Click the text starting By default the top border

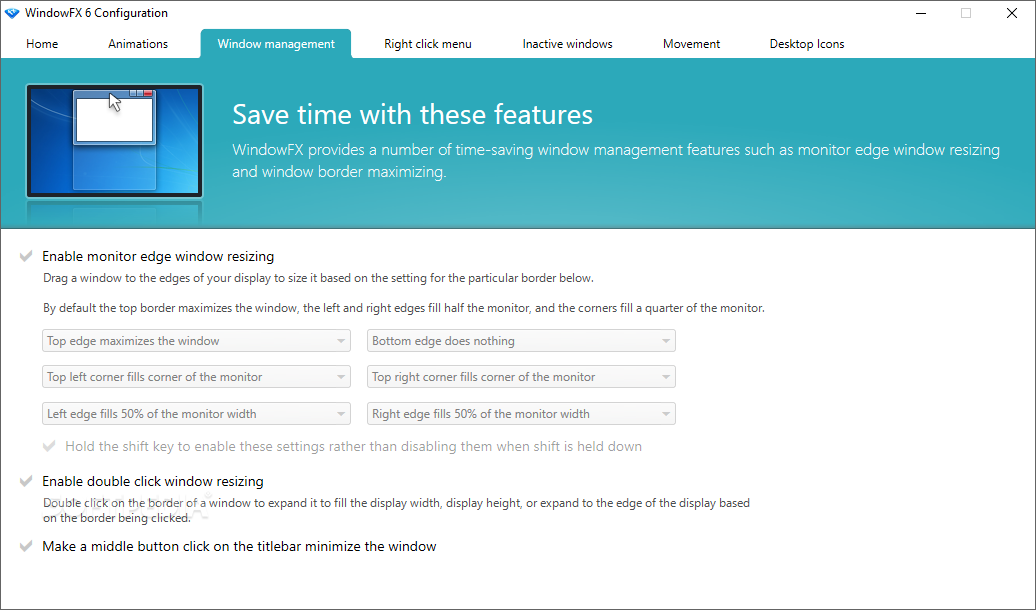(404, 308)
